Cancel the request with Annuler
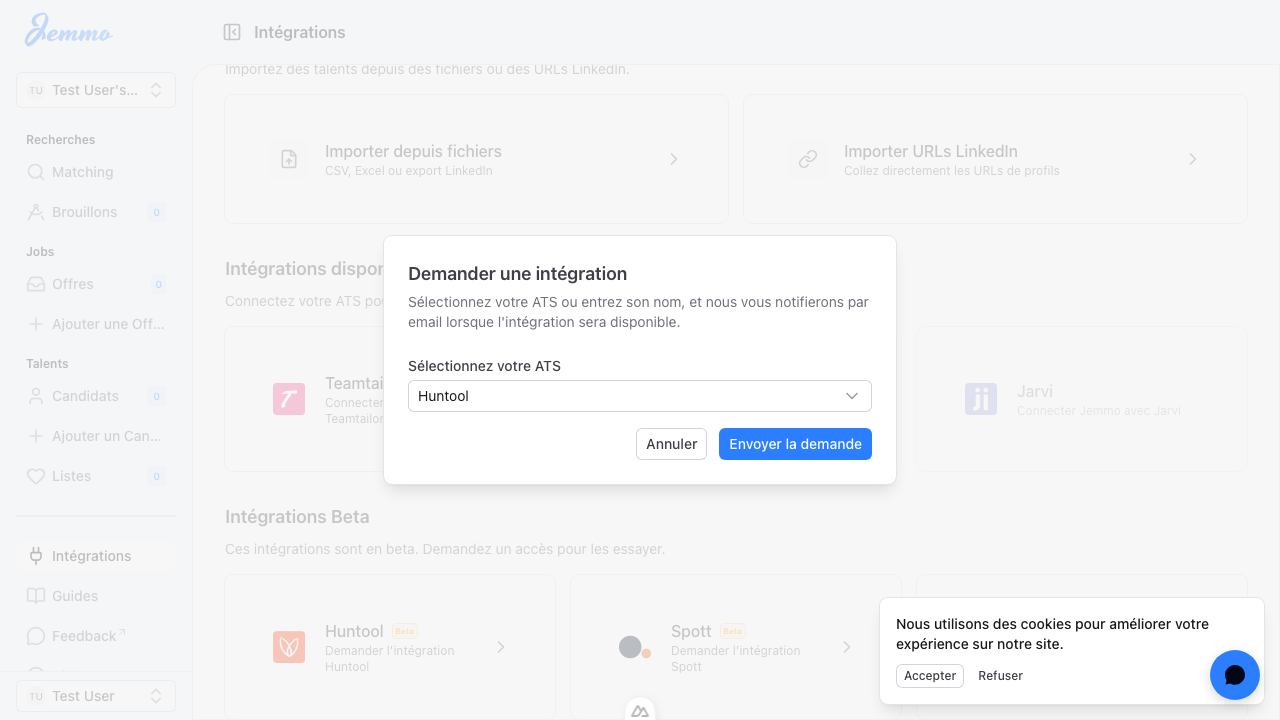Screen dimensions: 1280x720 (671, 444)
